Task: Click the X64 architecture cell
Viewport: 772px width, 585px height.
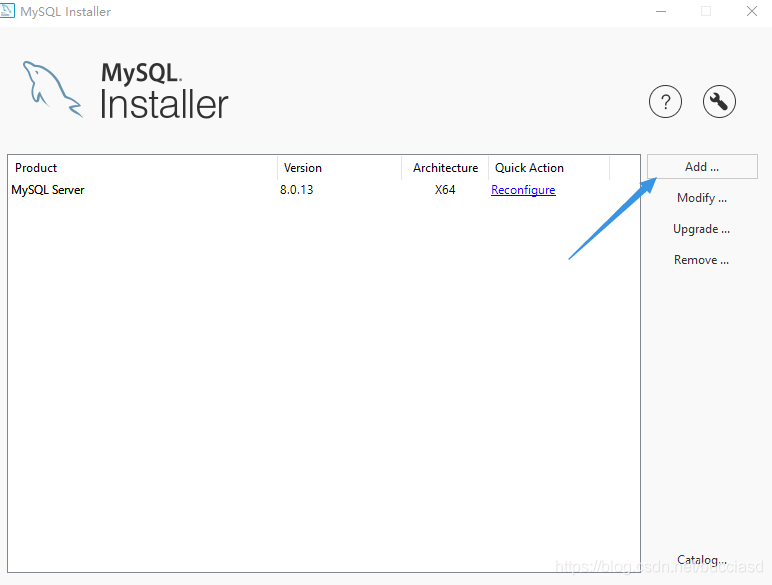Action: 445,190
